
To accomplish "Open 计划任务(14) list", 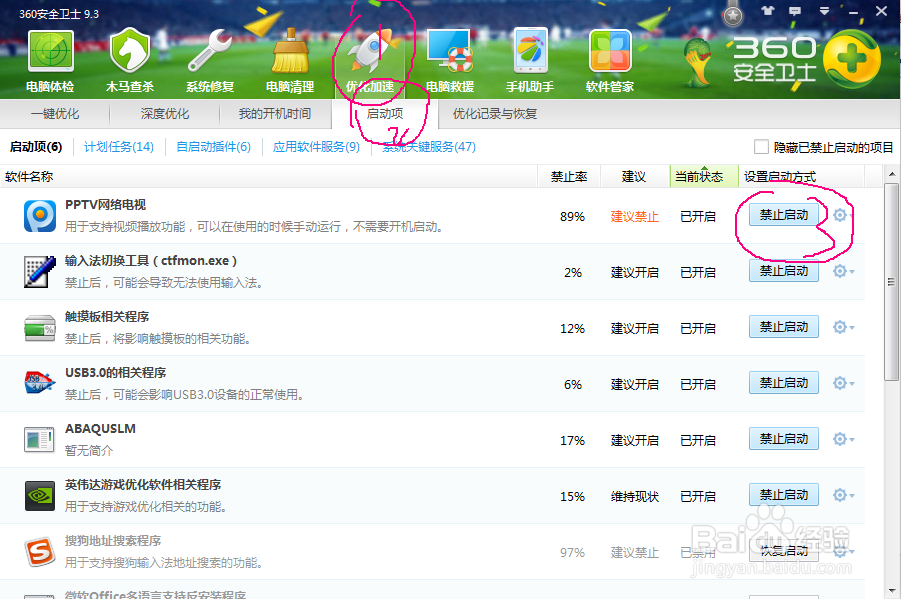I will (119, 147).
